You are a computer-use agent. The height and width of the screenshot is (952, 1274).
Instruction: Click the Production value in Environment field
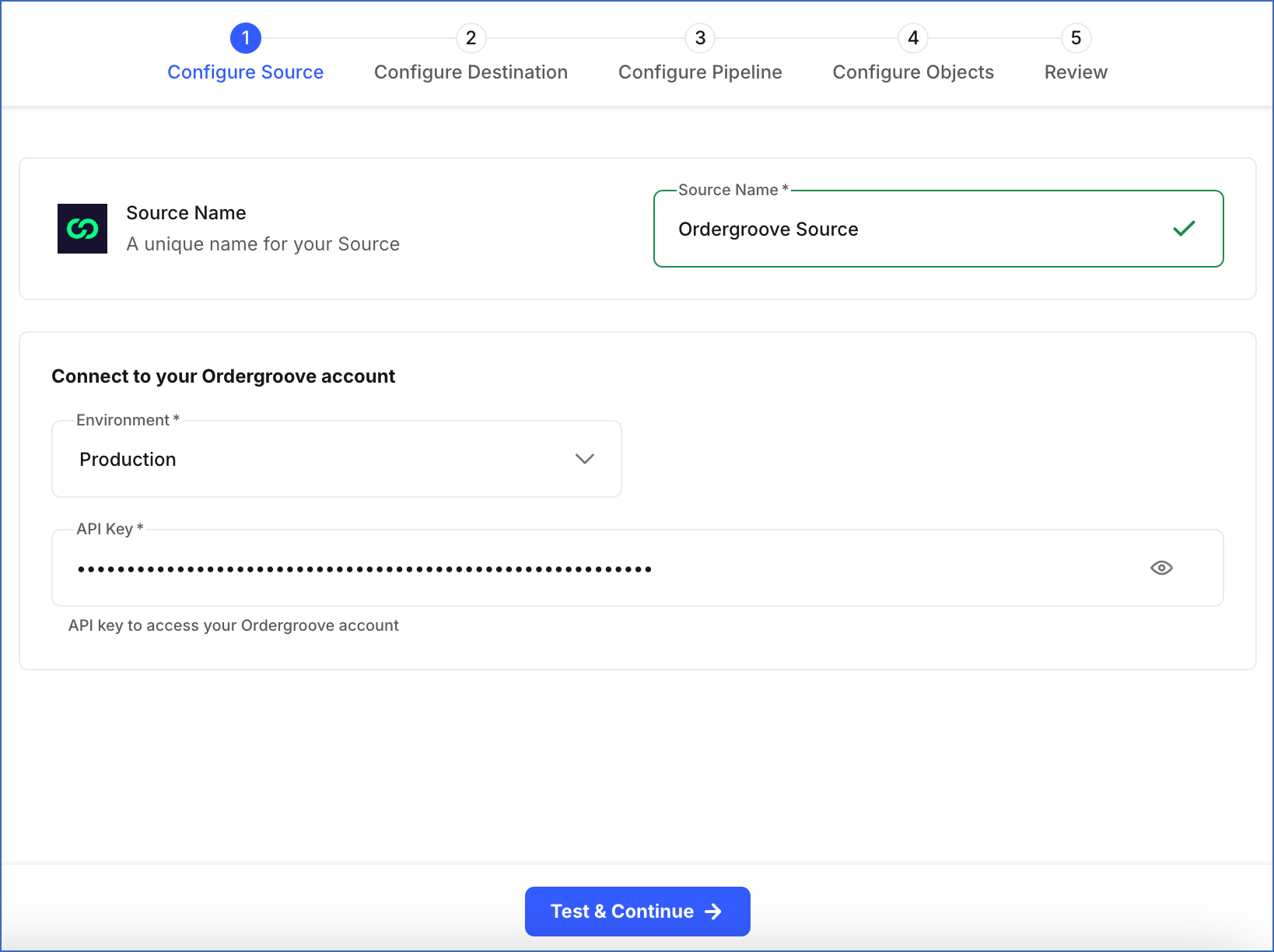128,459
